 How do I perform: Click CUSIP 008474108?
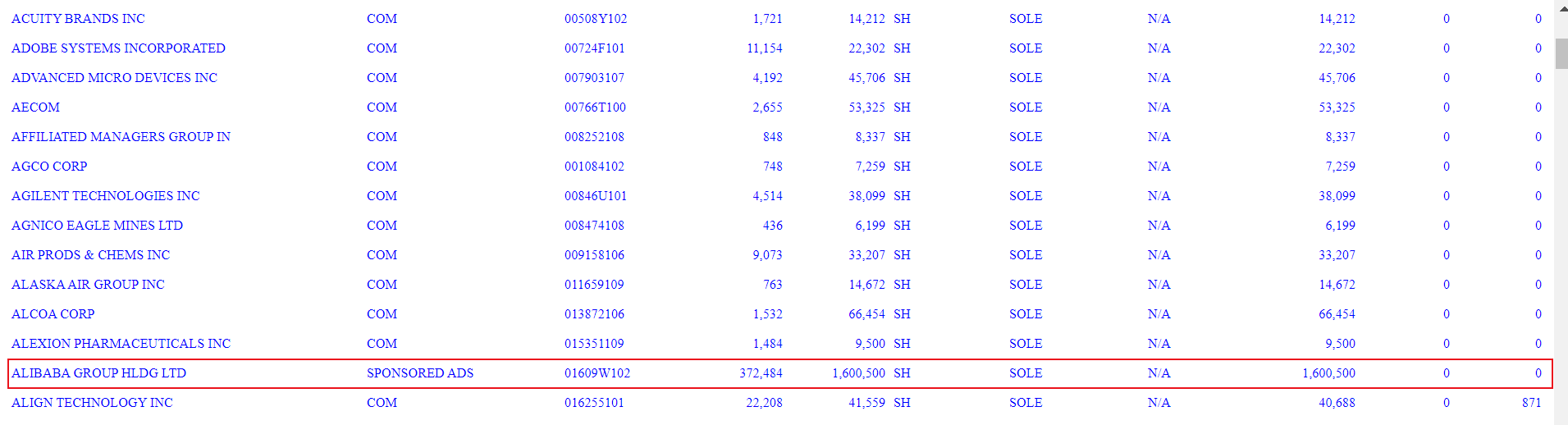(x=594, y=226)
